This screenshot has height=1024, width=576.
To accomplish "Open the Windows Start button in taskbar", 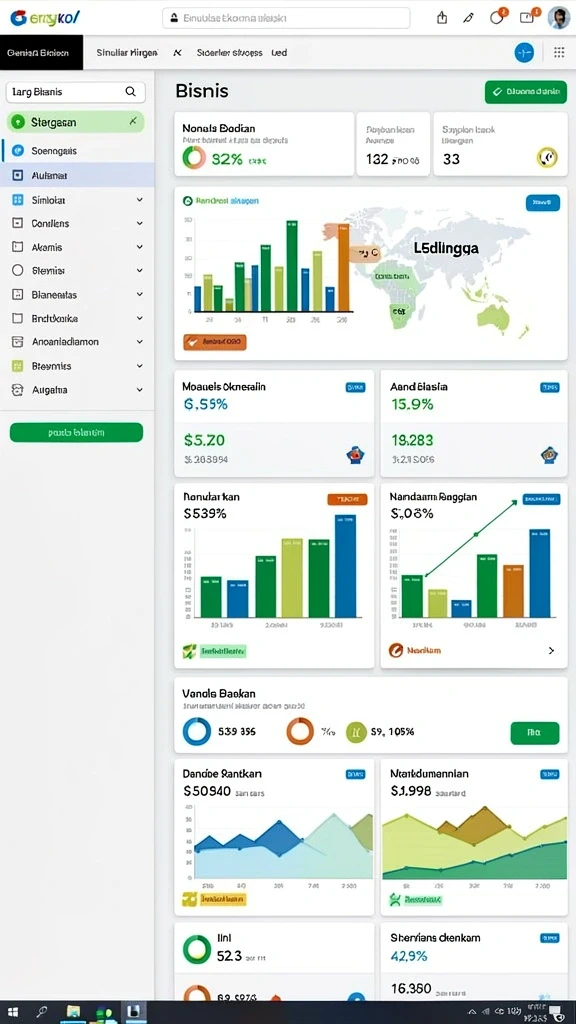I will tap(12, 1012).
